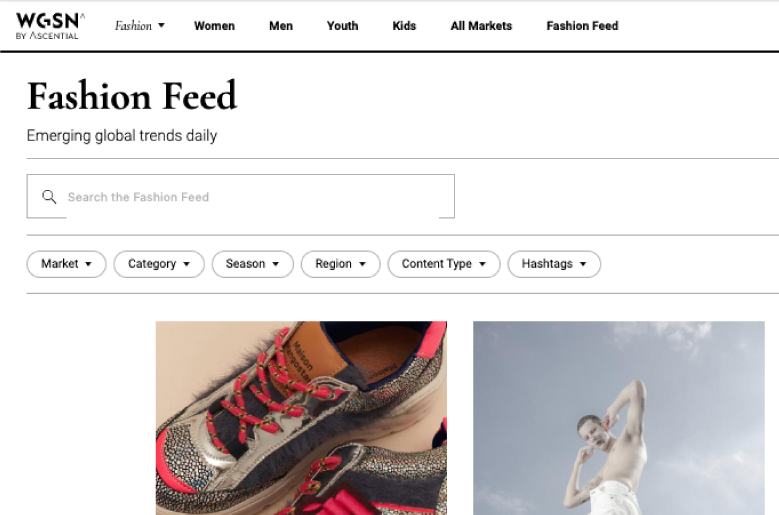The height and width of the screenshot is (515, 779).
Task: Open All Markets in navigation
Action: pyautogui.click(x=481, y=26)
